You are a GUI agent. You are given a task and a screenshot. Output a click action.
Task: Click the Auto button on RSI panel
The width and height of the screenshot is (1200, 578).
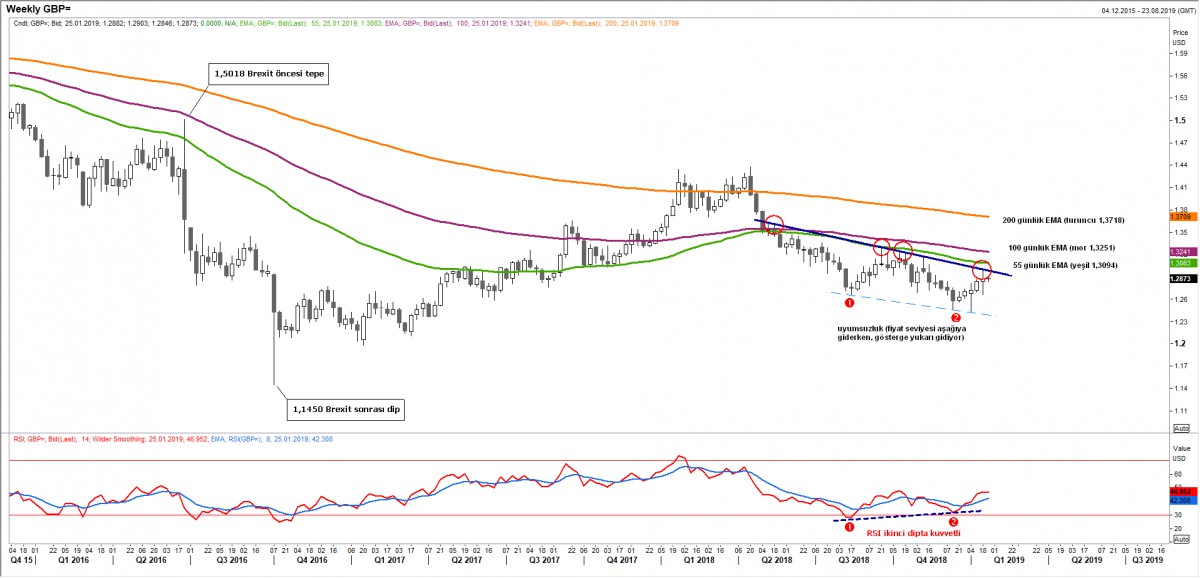point(1180,539)
